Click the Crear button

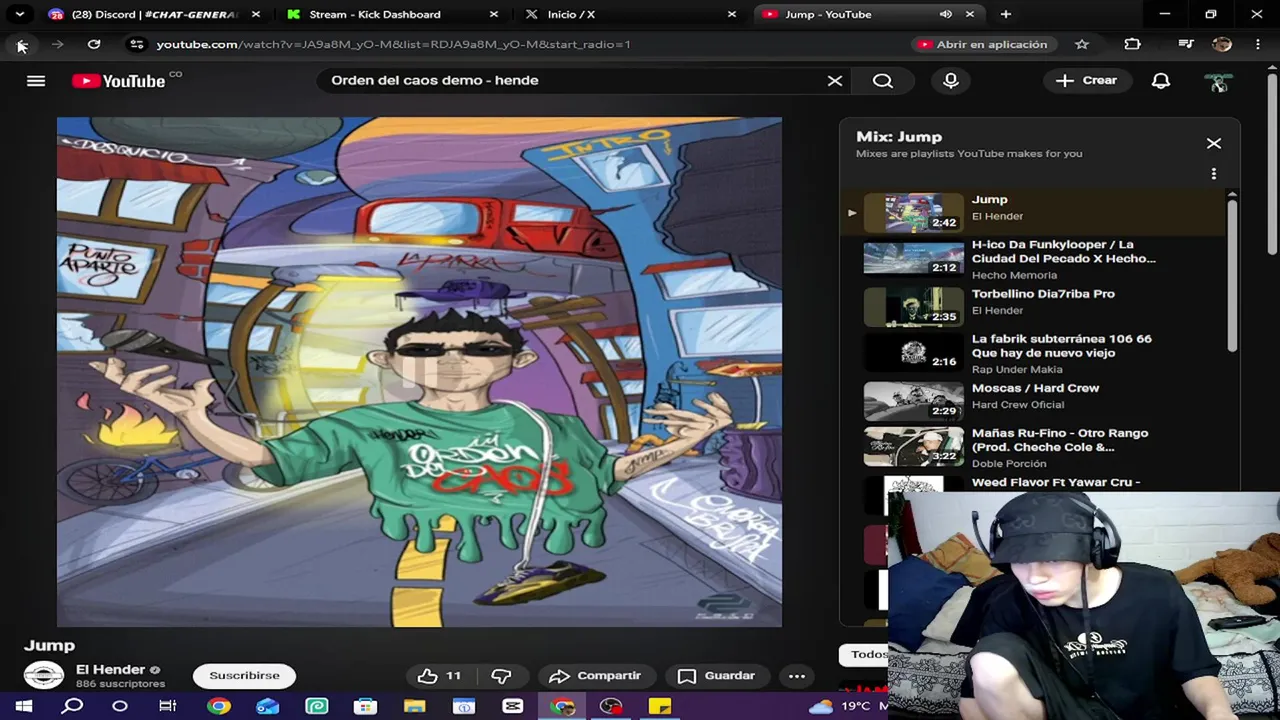pyautogui.click(x=1087, y=81)
